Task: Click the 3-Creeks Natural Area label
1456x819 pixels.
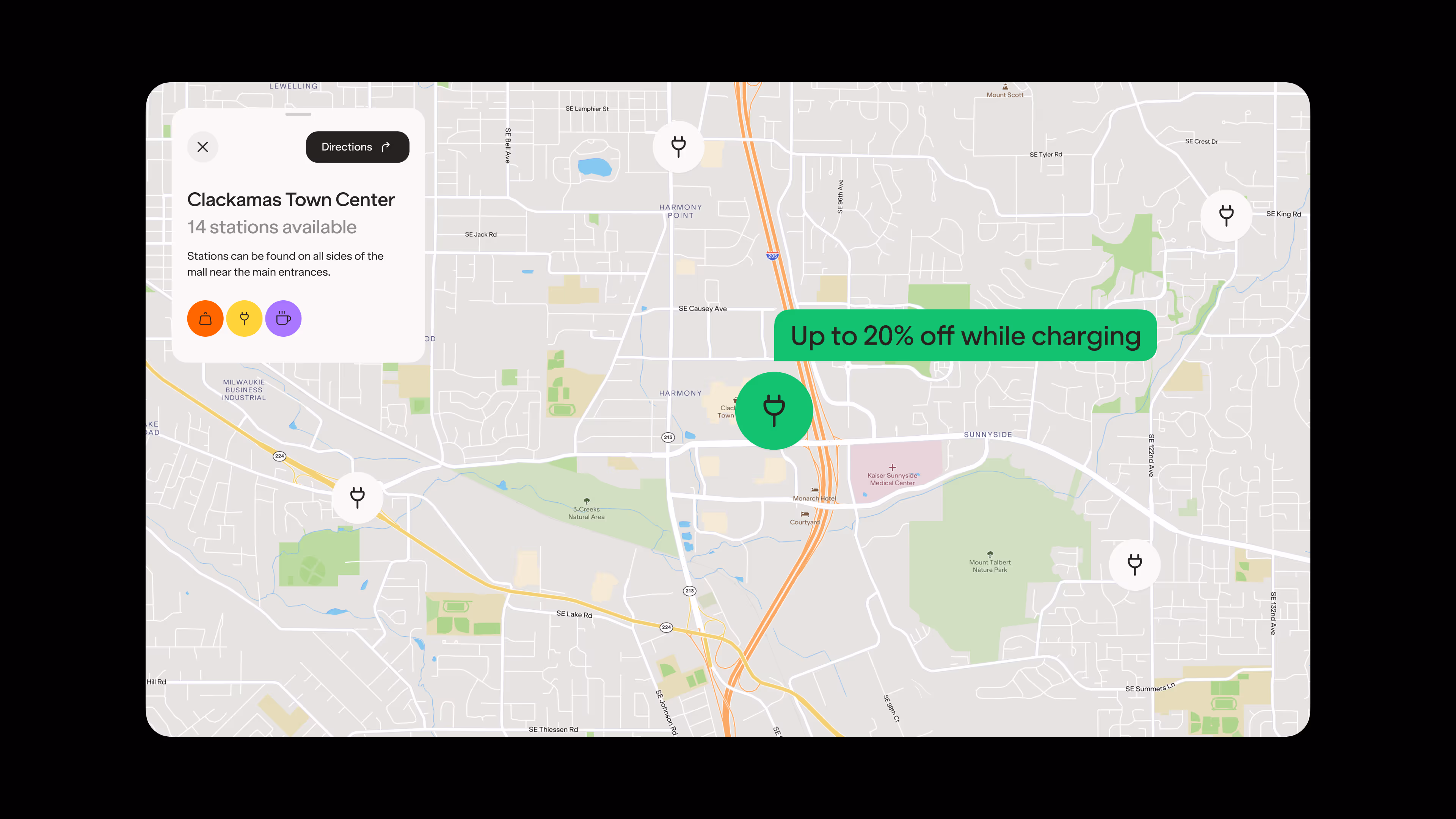Action: (x=586, y=513)
